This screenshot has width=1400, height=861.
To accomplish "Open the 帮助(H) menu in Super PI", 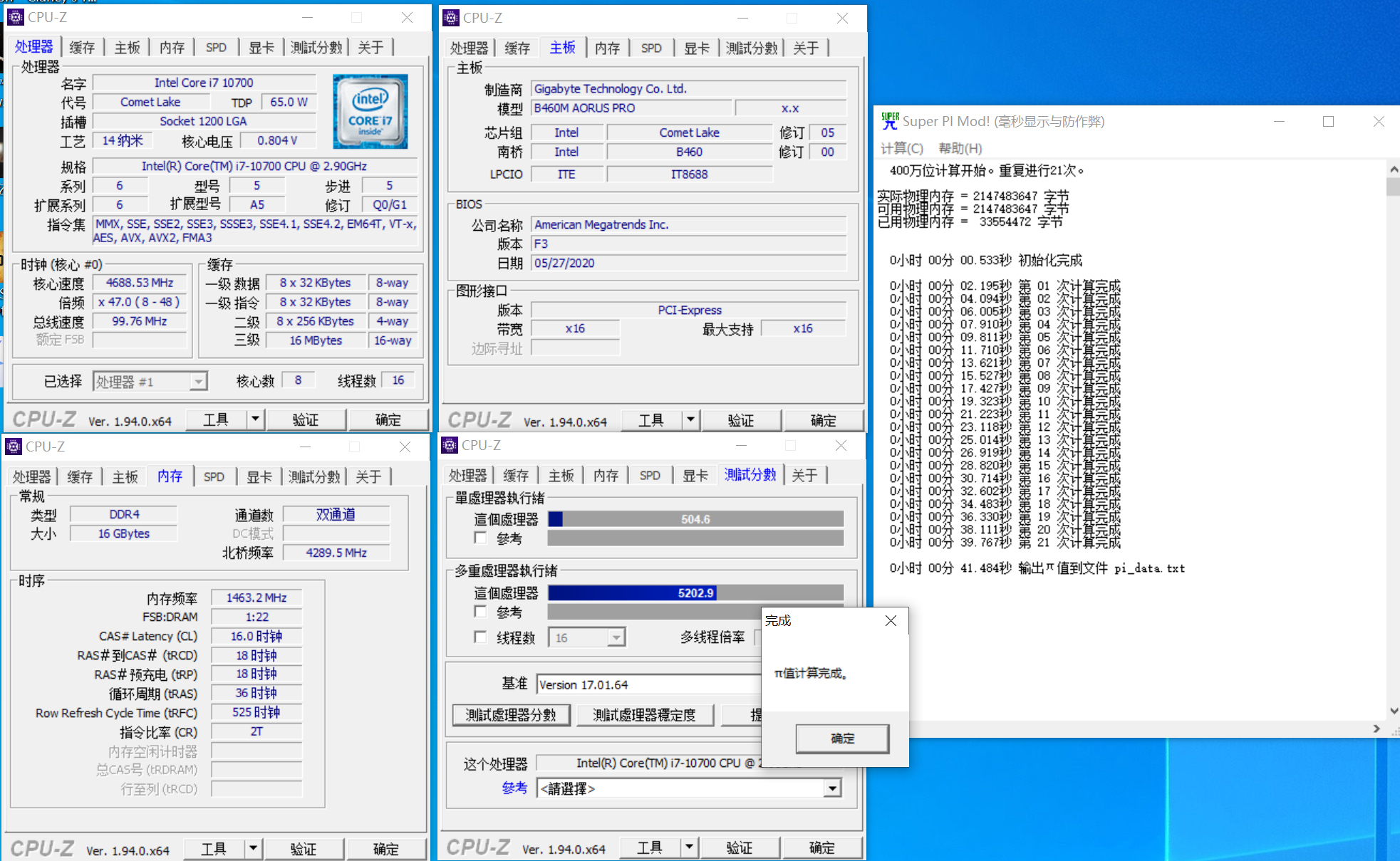I will pyautogui.click(x=960, y=148).
